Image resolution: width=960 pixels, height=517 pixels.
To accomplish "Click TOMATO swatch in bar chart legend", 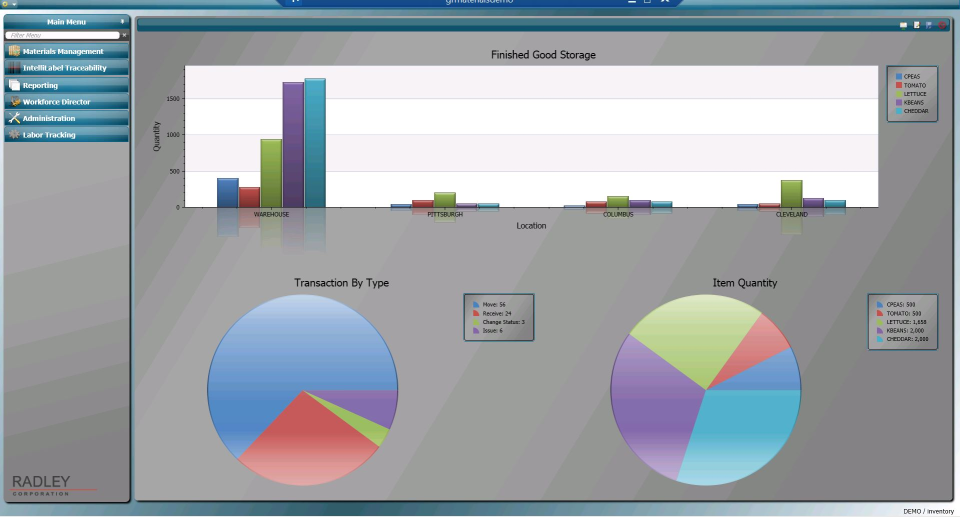I will 899,85.
